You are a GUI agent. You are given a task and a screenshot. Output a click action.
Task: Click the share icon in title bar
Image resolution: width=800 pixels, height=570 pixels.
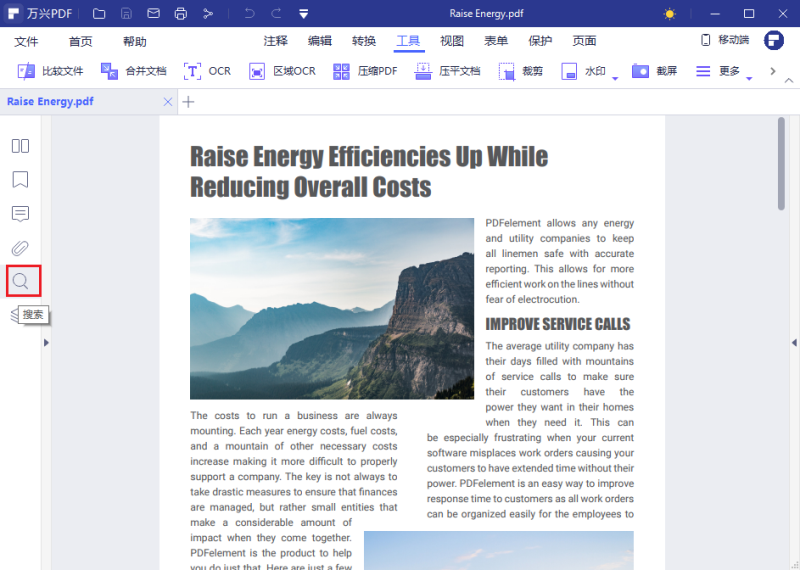208,14
